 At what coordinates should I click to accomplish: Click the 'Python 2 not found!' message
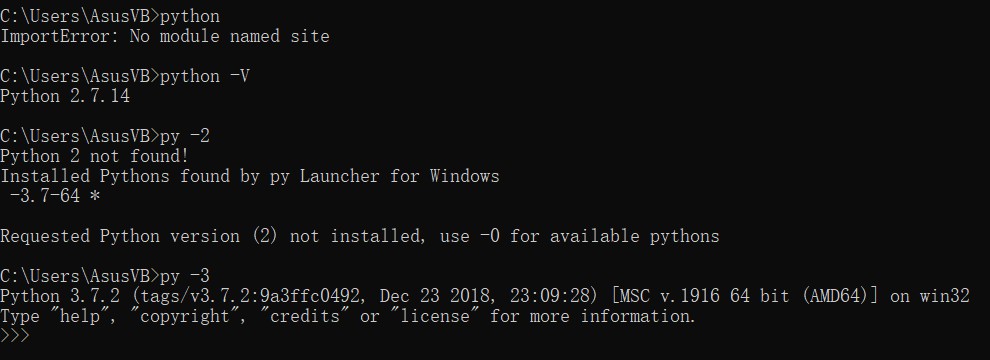(95, 157)
